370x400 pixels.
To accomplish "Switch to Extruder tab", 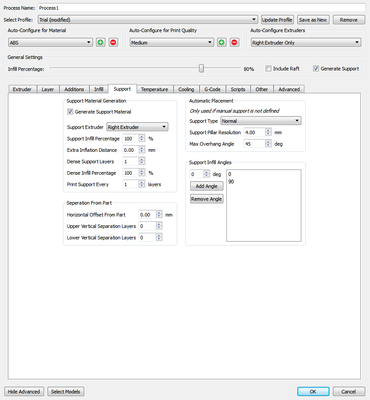I will pyautogui.click(x=22, y=89).
